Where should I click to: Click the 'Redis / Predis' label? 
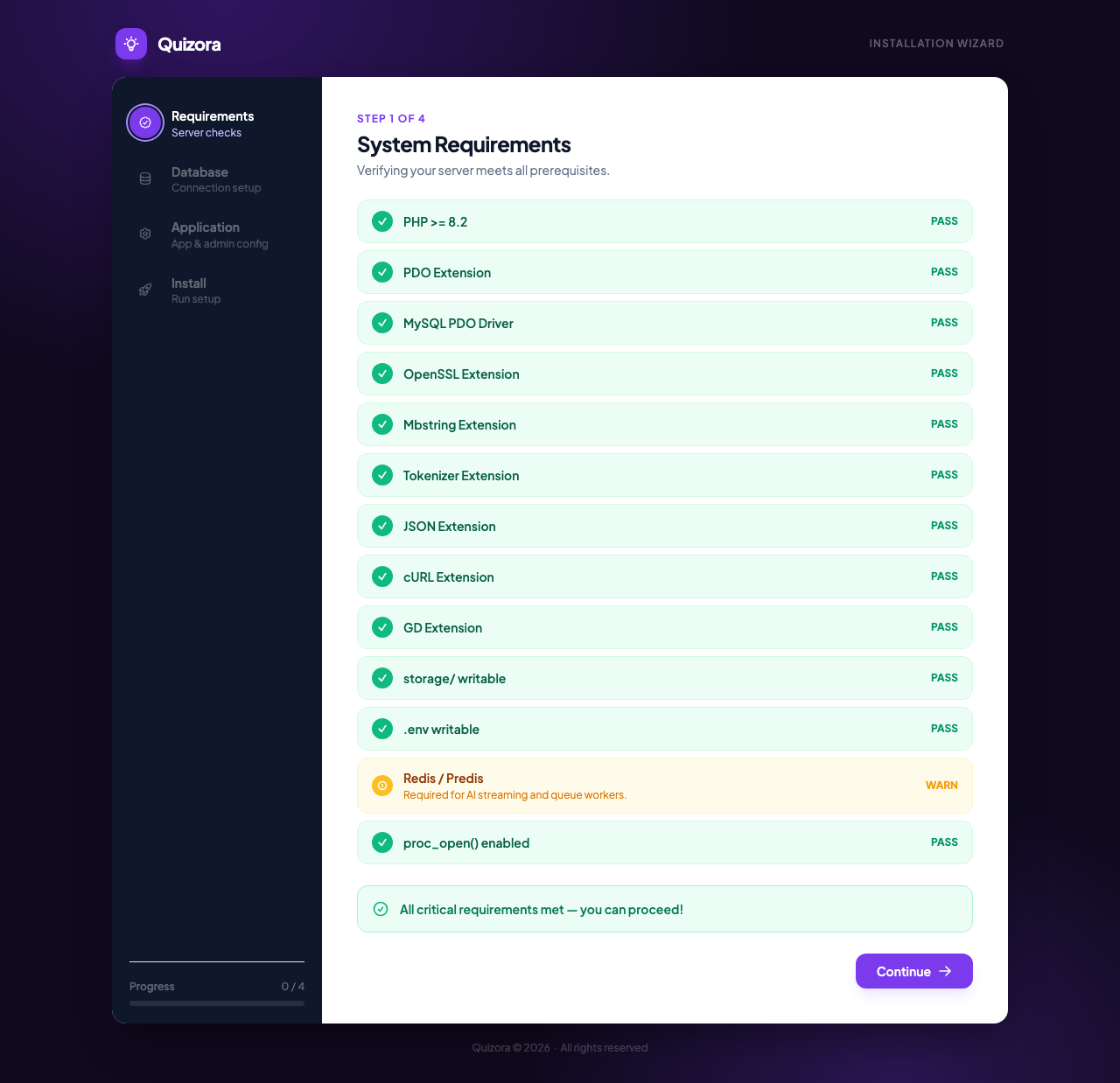443,779
